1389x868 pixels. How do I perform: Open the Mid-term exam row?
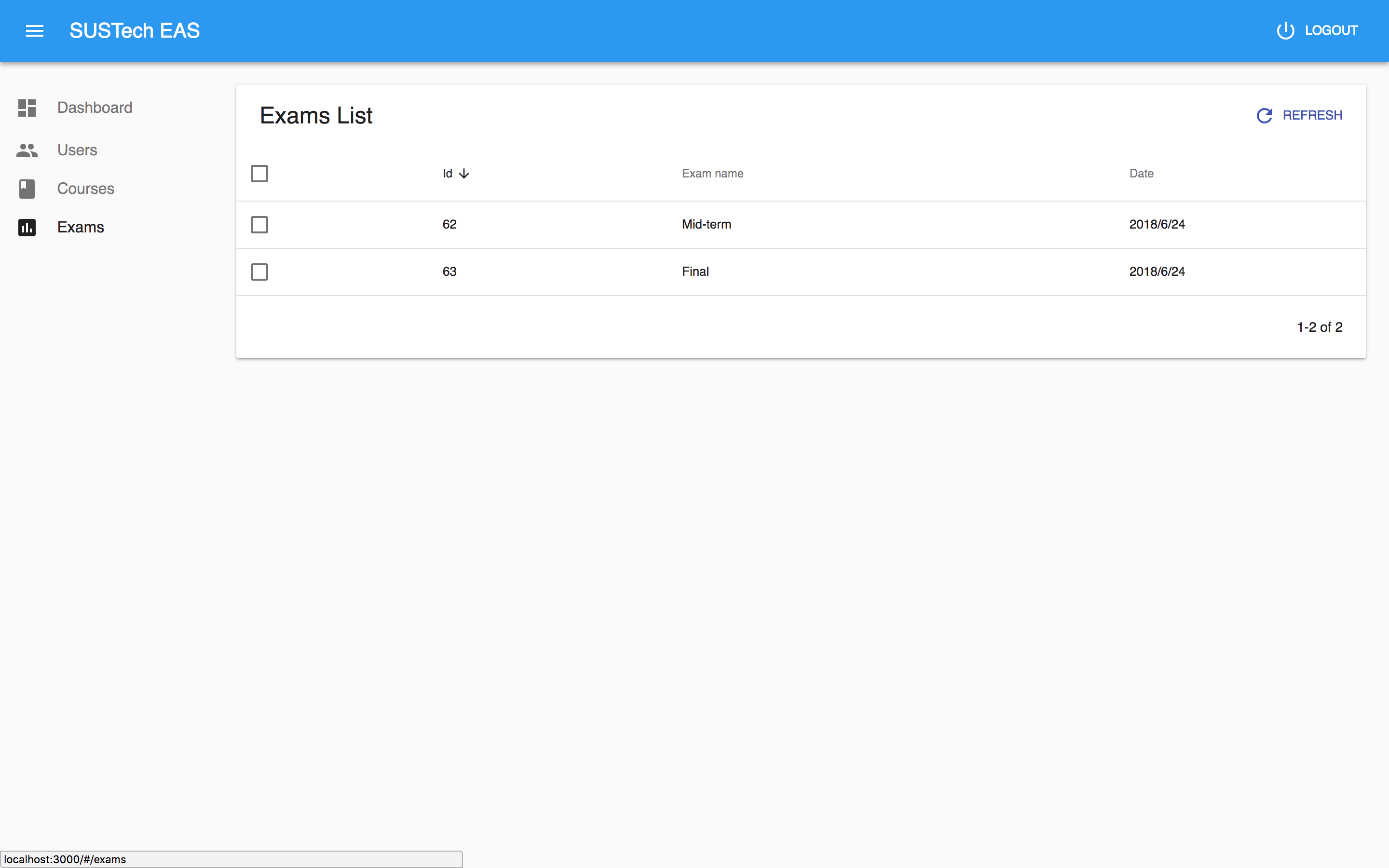pos(706,224)
